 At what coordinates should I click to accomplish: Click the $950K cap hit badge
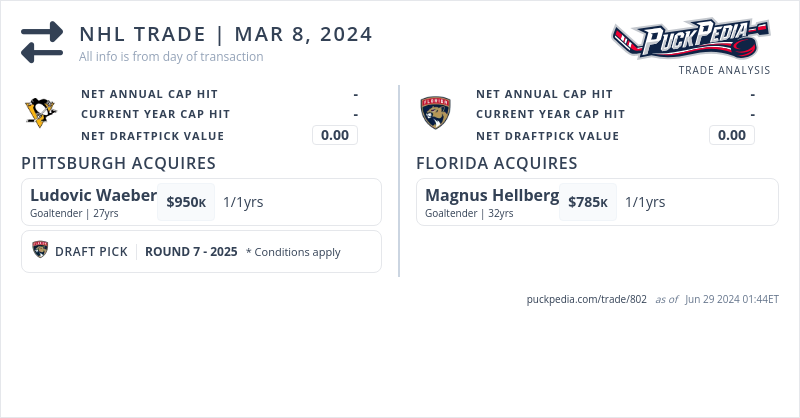tap(186, 202)
